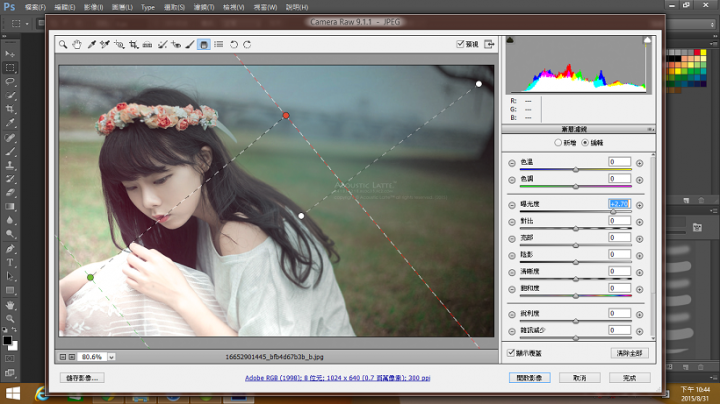Select the Graduated Filter tool

(204, 45)
